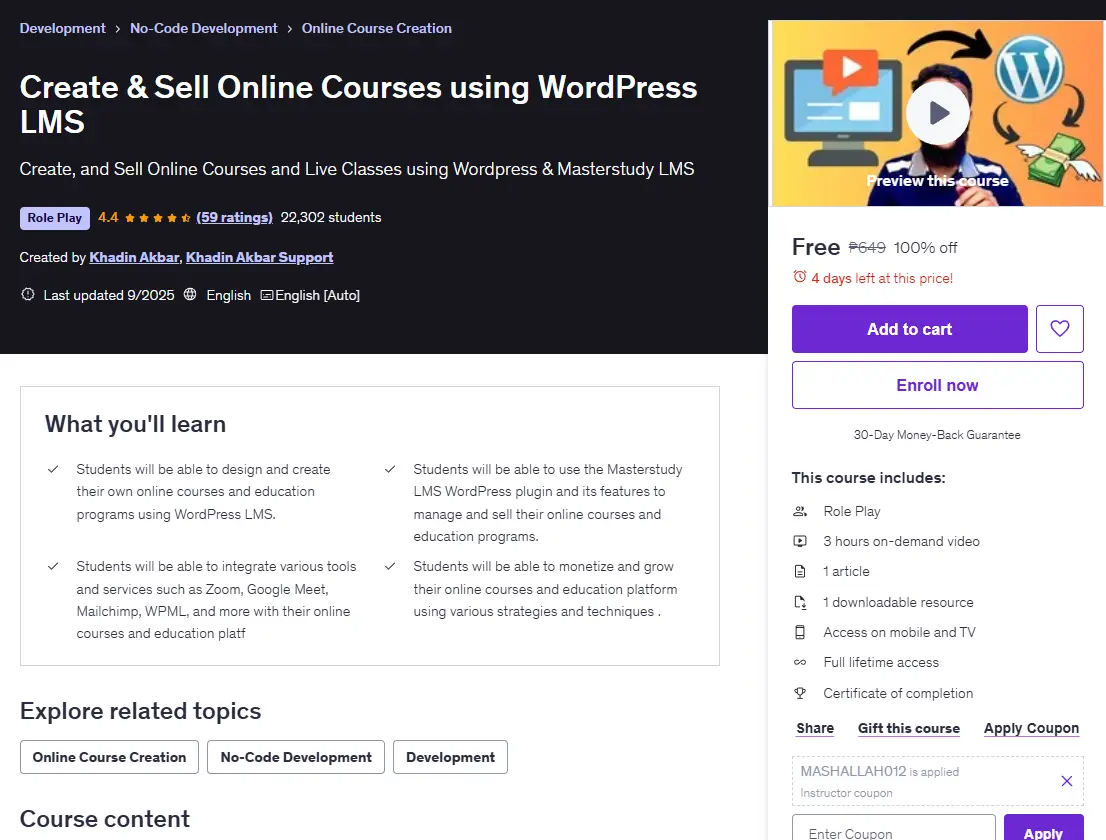Viewport: 1106px width, 840px height.
Task: Click the '3 hours on-demand video' text
Action: pyautogui.click(x=901, y=542)
